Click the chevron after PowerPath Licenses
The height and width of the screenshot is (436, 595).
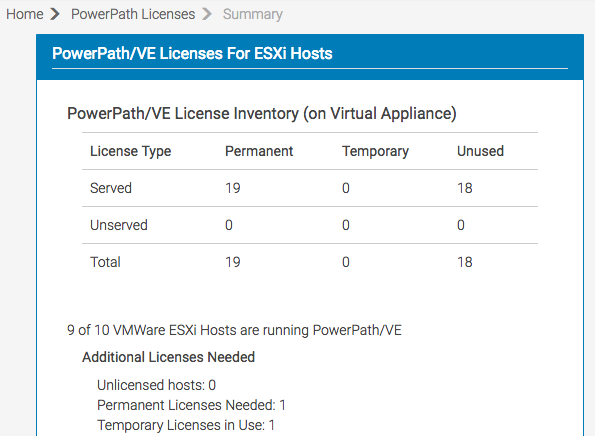tap(207, 14)
